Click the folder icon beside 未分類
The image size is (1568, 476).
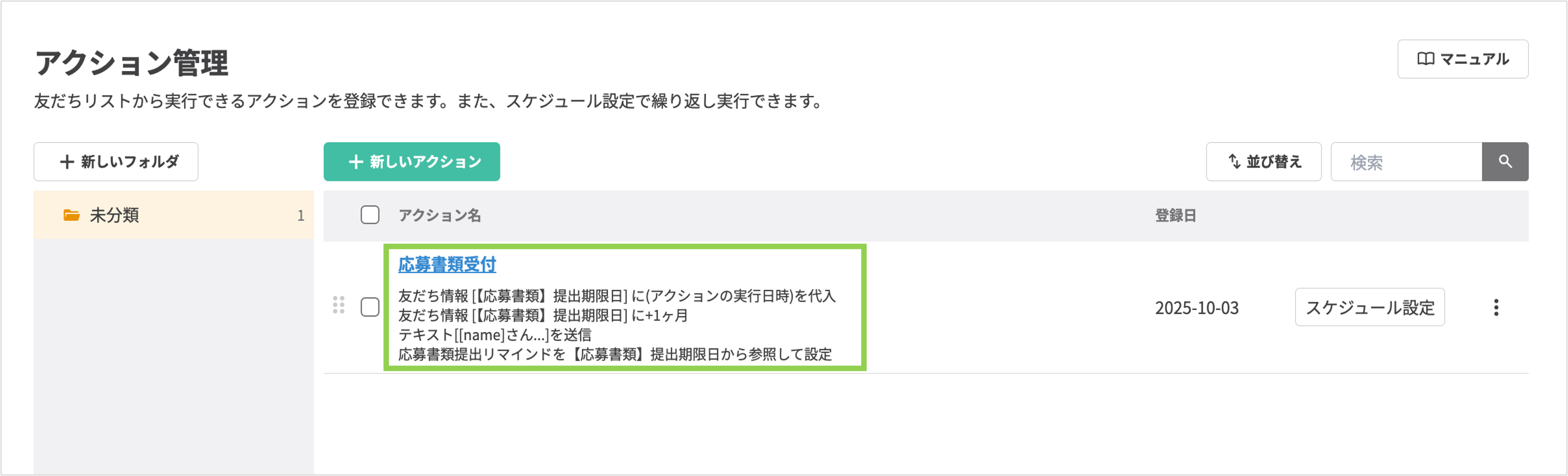coord(71,214)
